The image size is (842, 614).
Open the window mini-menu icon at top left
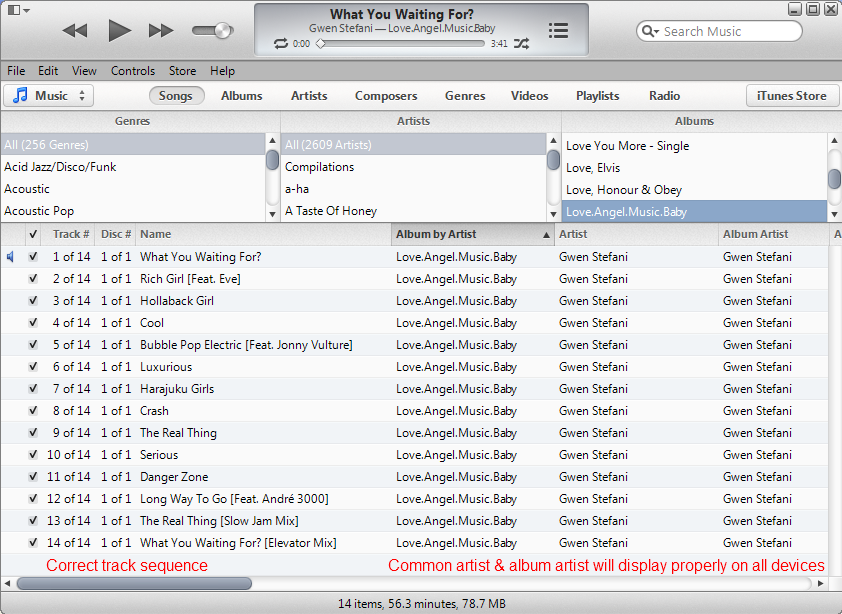(x=19, y=10)
